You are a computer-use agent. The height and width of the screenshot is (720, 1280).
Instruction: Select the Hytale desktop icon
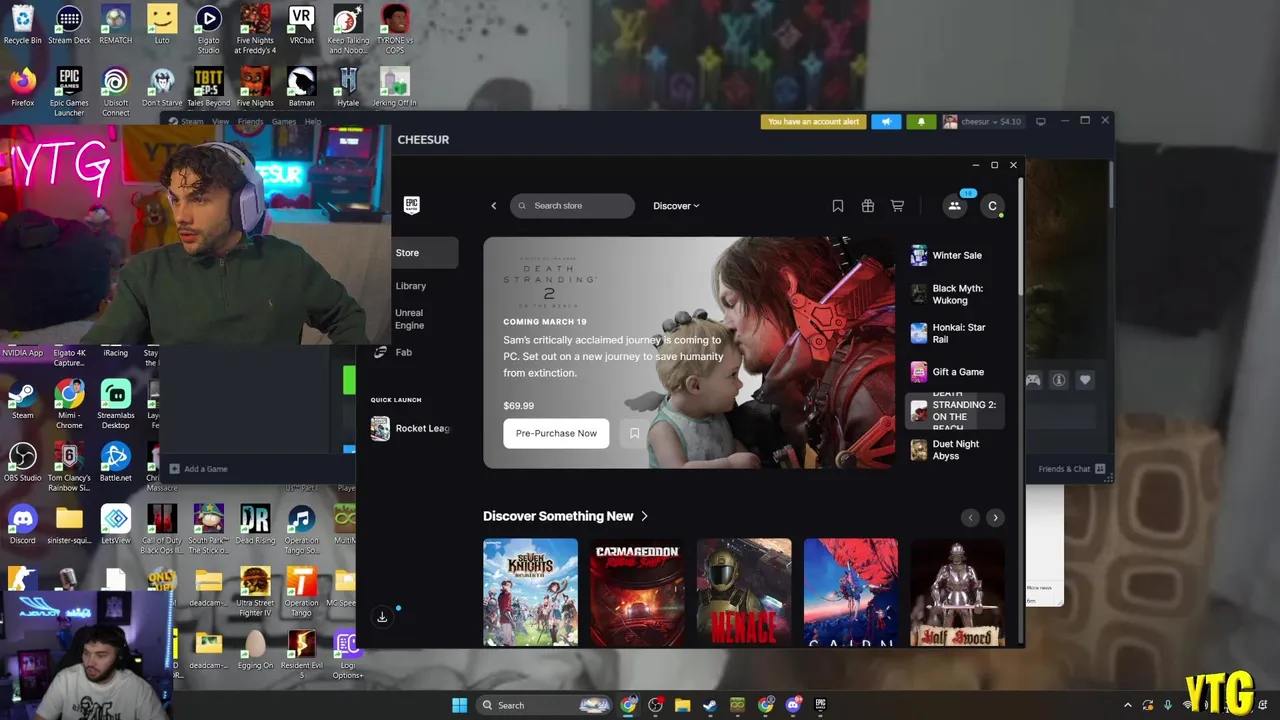pos(348,87)
